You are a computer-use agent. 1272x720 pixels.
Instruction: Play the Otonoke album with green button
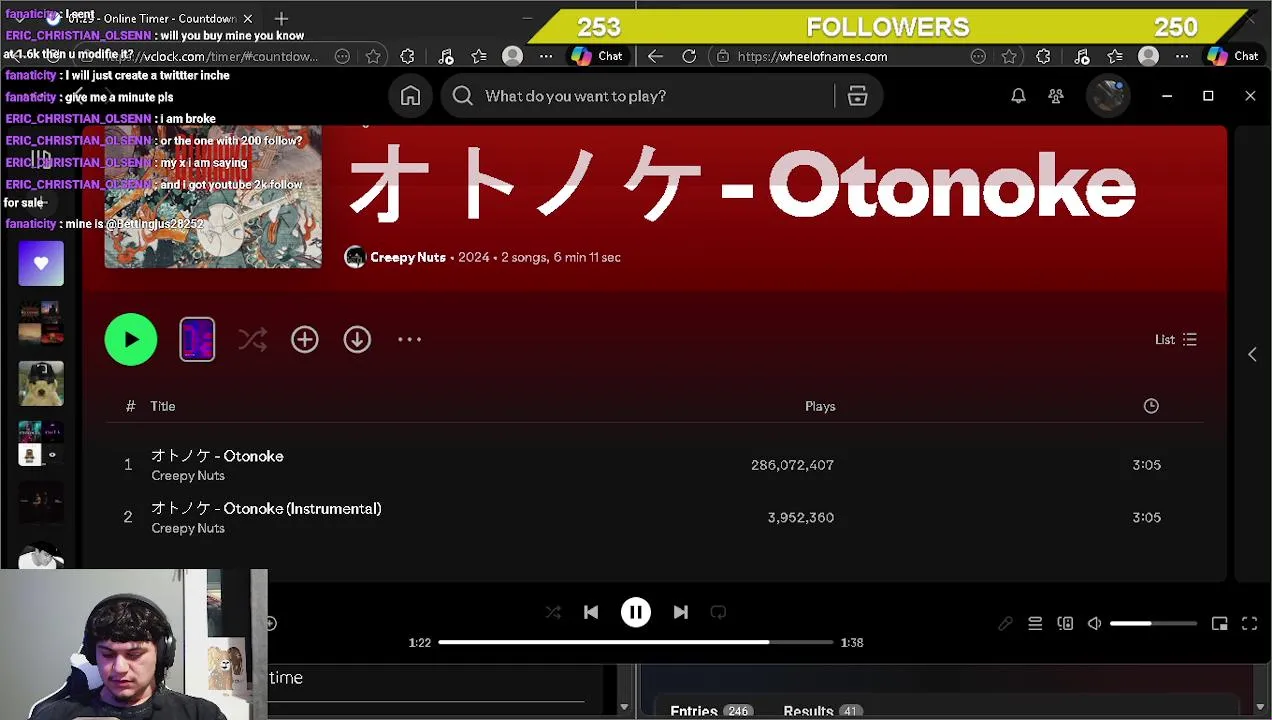[x=131, y=340]
